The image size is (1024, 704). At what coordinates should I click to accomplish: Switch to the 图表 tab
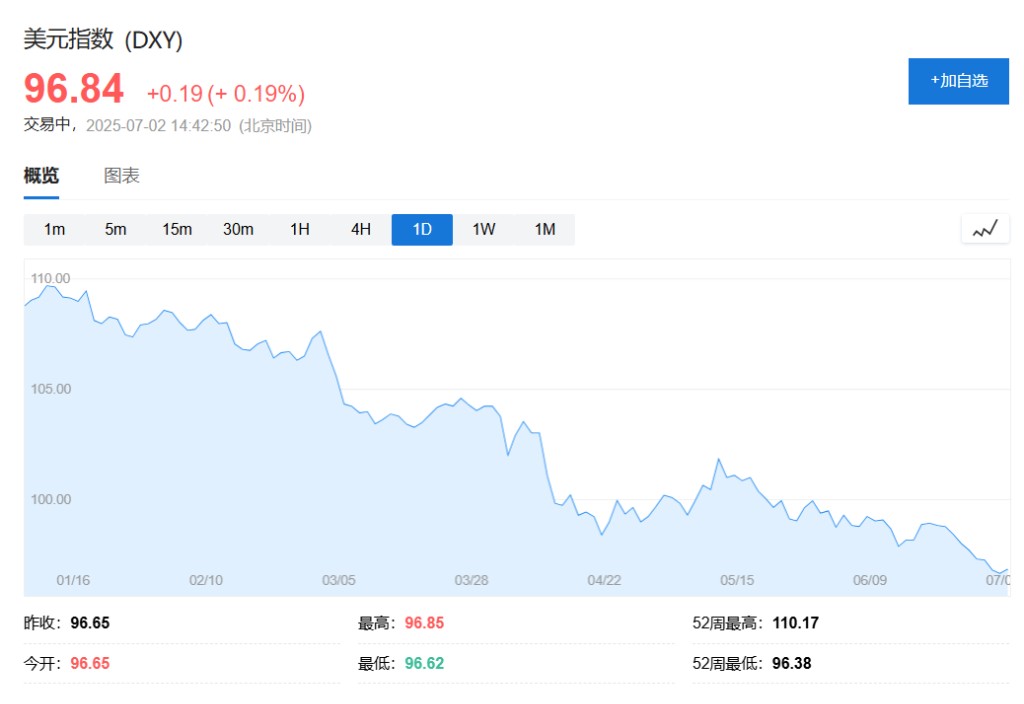(121, 176)
